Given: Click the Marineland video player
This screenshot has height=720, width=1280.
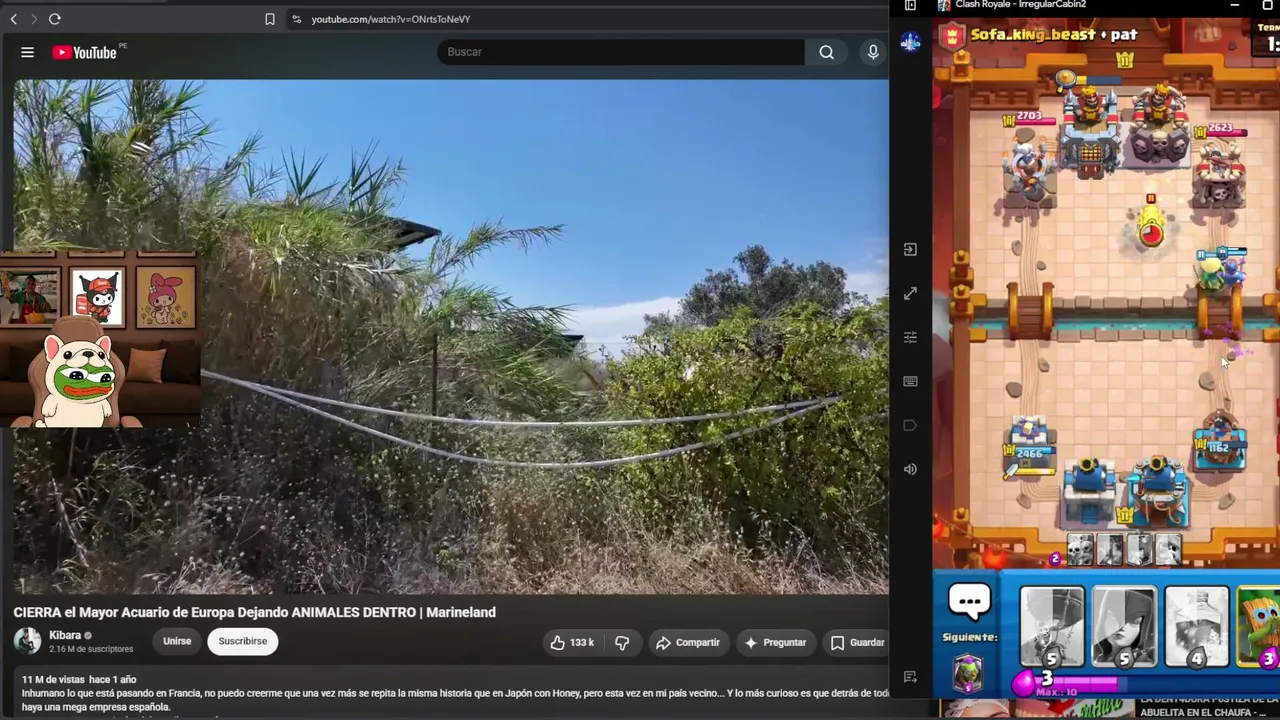Looking at the screenshot, I should click(451, 337).
